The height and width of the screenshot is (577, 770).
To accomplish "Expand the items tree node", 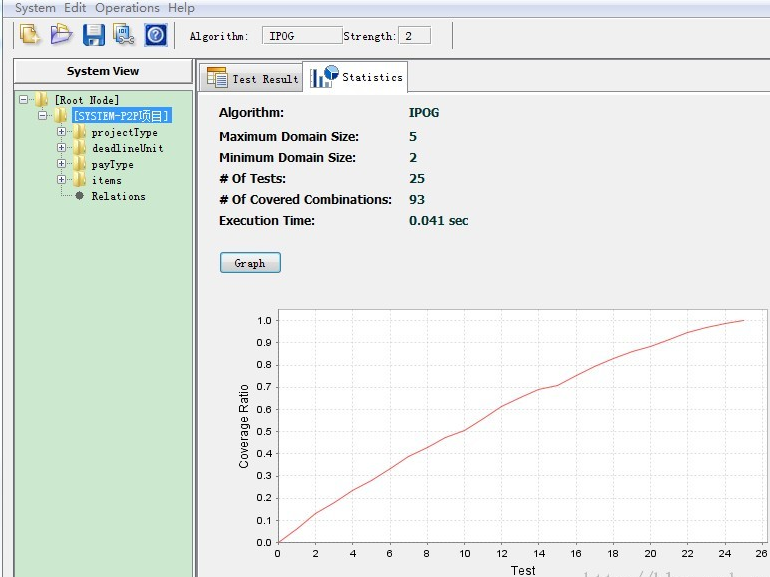I will pyautogui.click(x=61, y=180).
